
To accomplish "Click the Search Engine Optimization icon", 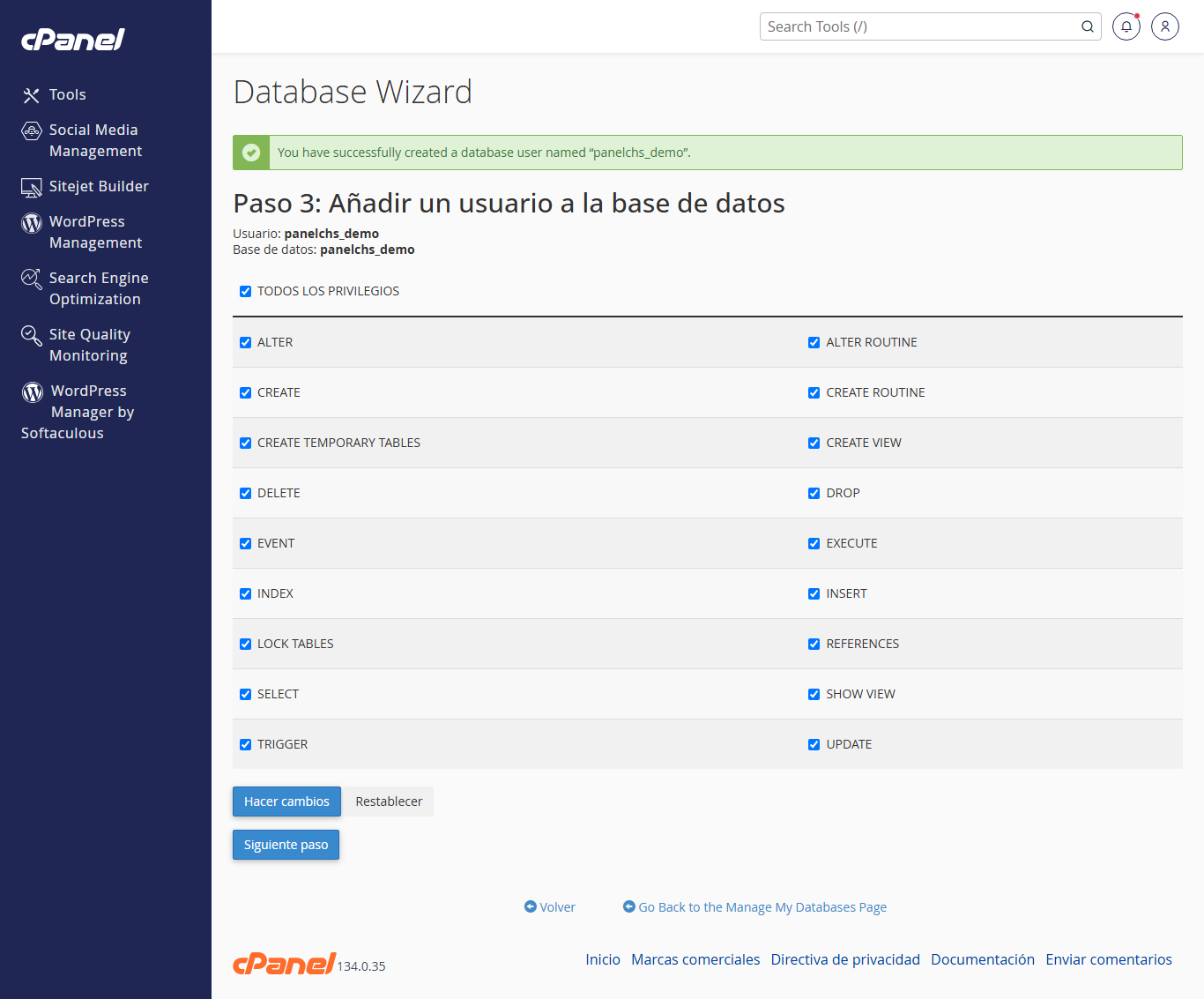I will [32, 280].
